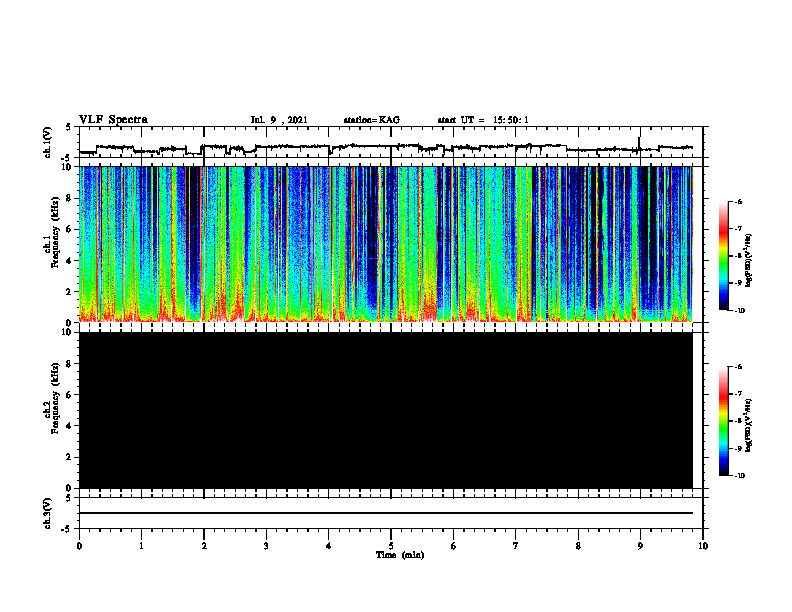Click the time axis tick label "7"
This screenshot has height=612, width=792.
point(516,546)
